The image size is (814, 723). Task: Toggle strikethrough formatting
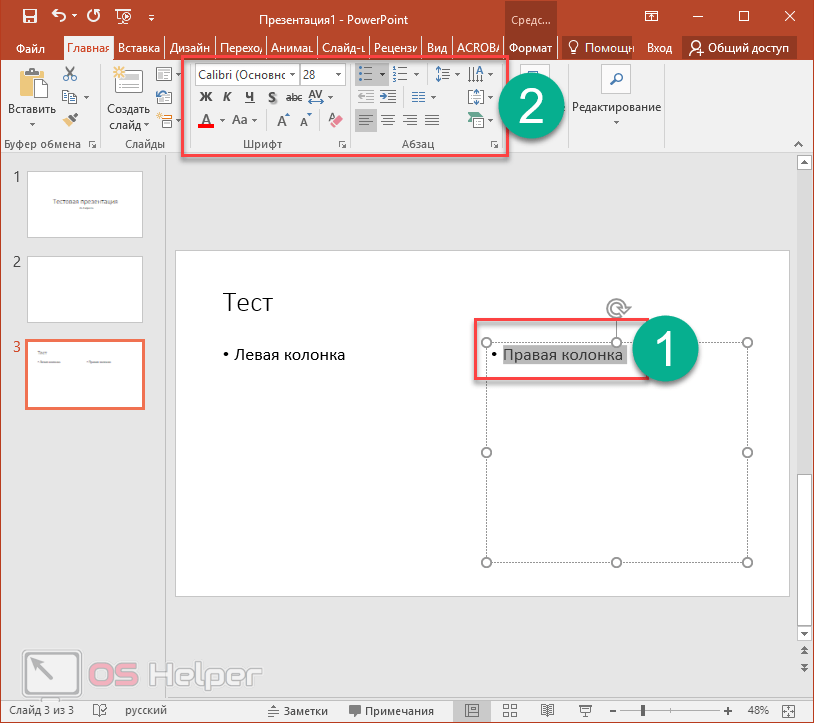tap(294, 97)
